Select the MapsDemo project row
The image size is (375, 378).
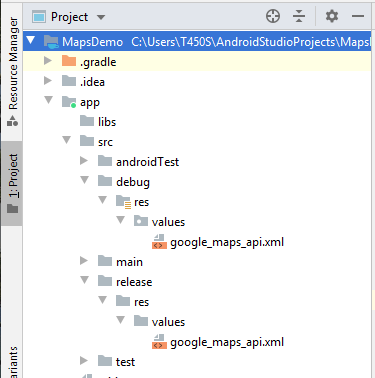[x=197, y=42]
